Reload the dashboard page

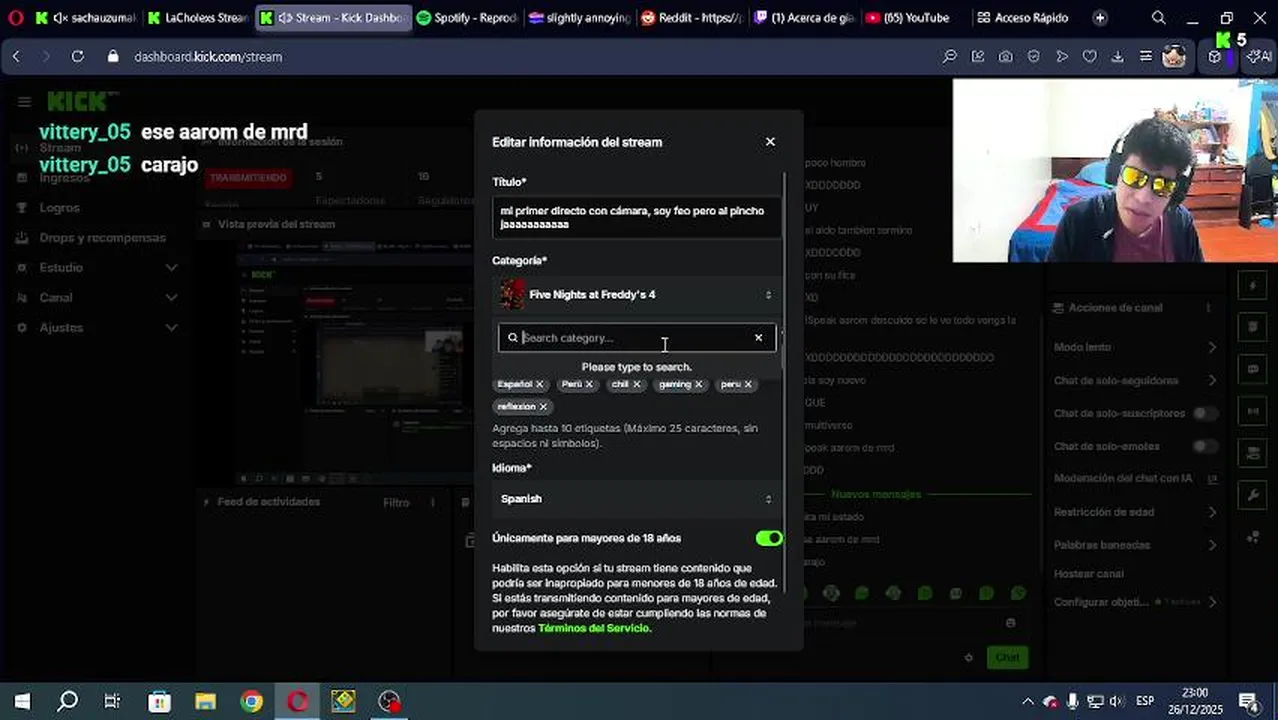click(77, 57)
